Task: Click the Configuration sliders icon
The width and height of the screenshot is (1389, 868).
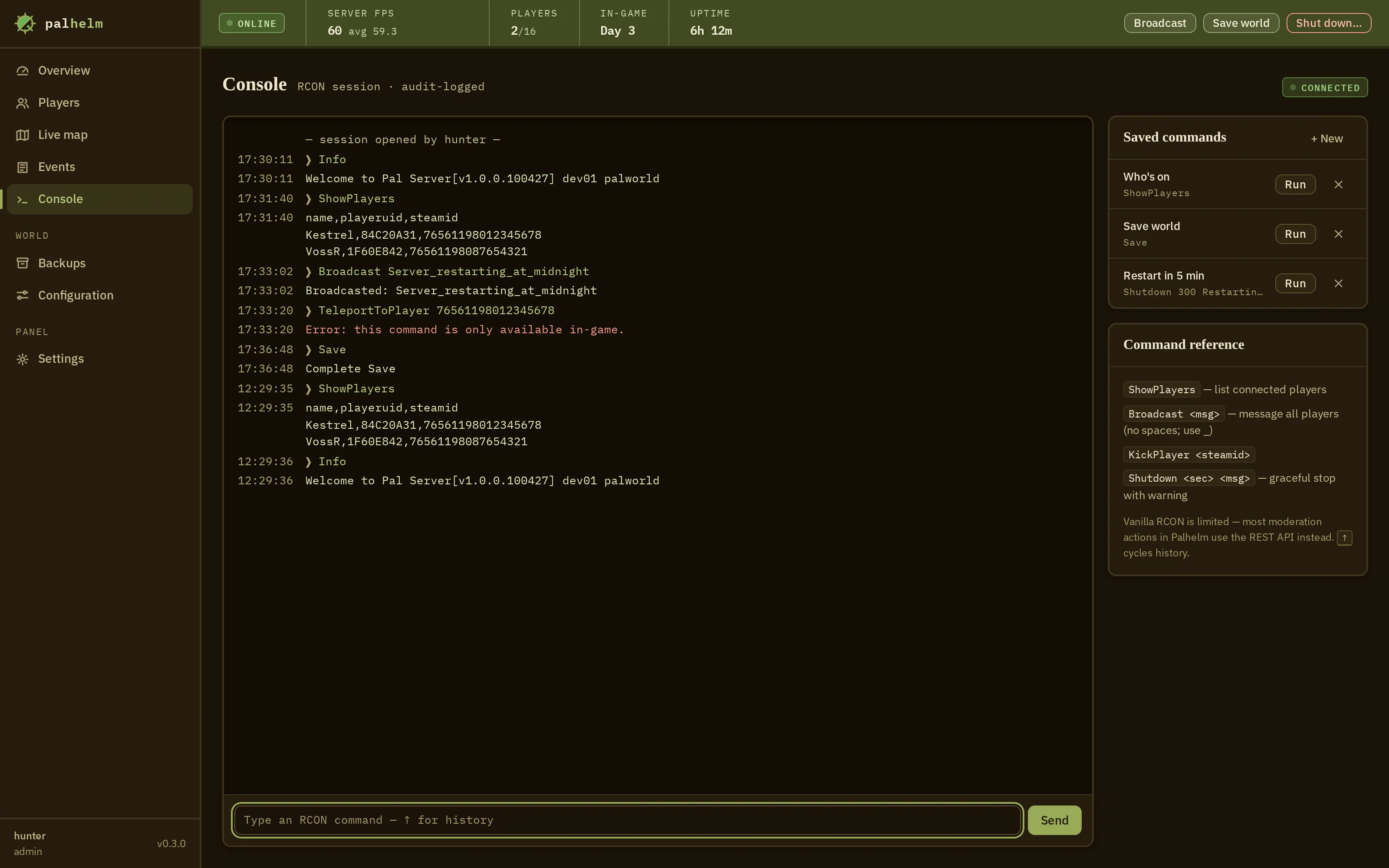Action: coord(23,295)
